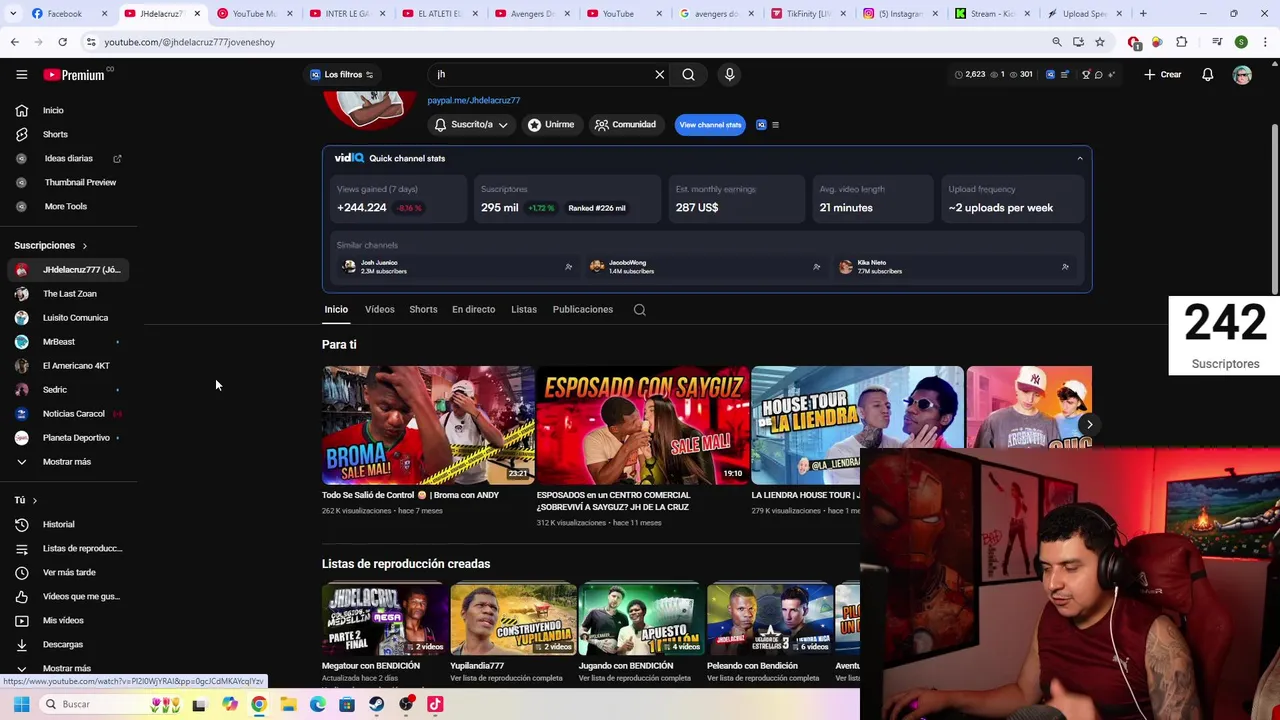Screen dimensions: 1280x720
Task: Switch to En directo tab
Action: click(x=473, y=309)
